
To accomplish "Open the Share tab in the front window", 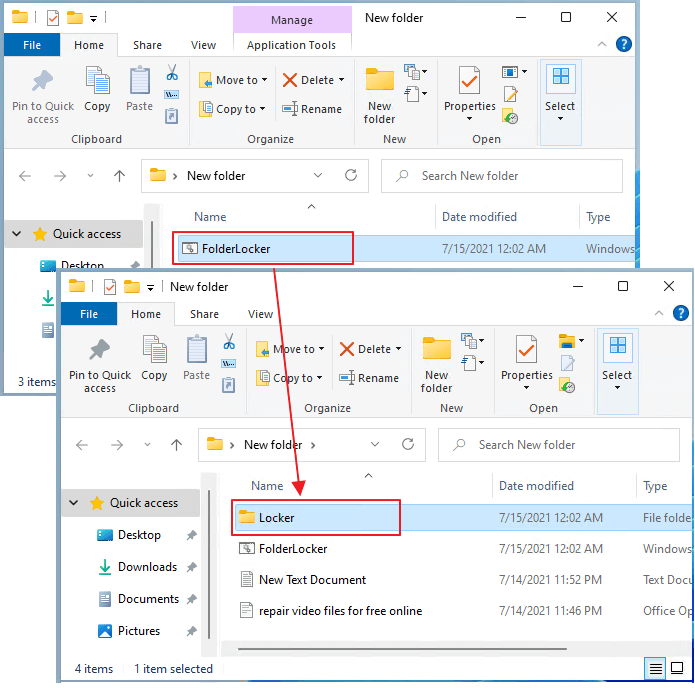I will 204,314.
